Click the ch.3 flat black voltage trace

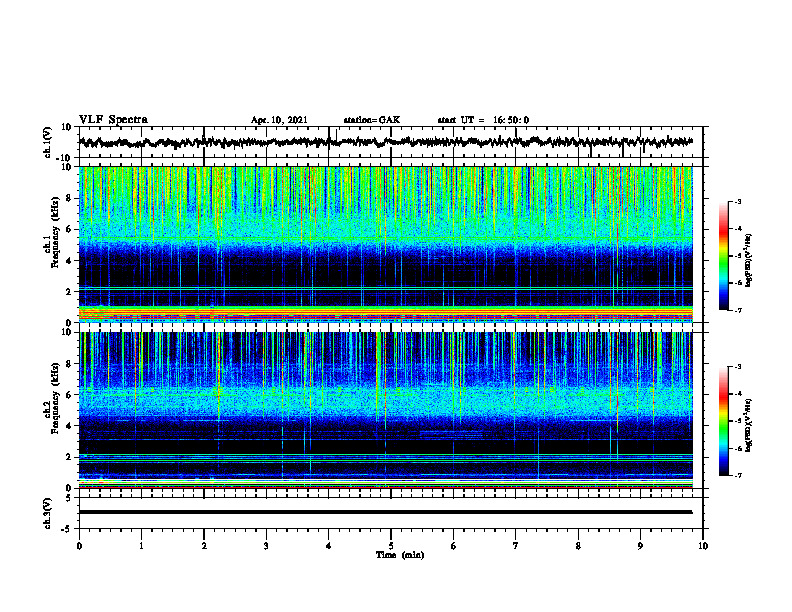(385, 512)
